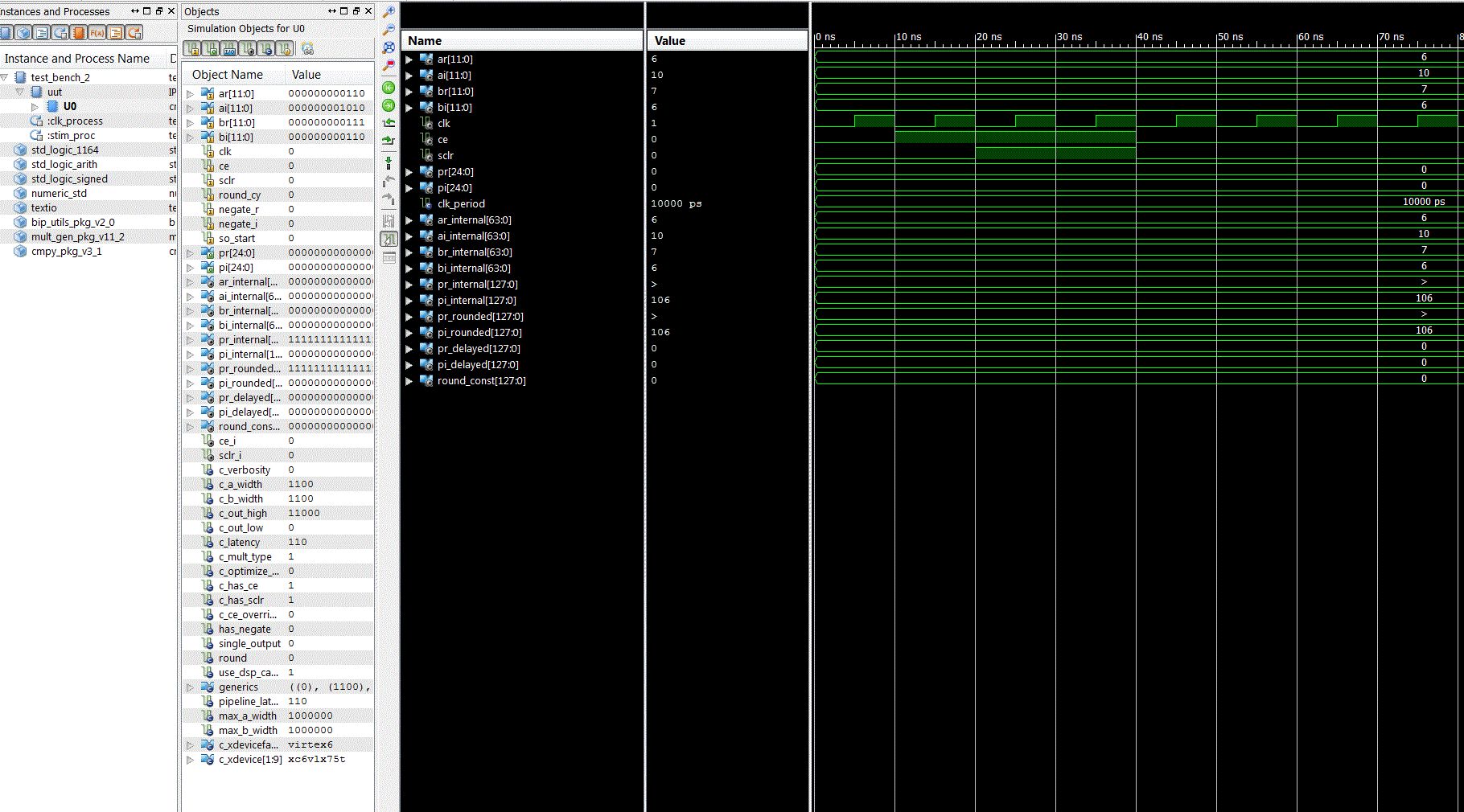The image size is (1464, 812).
Task: Toggle the orange lines filter icon
Action: click(116, 33)
